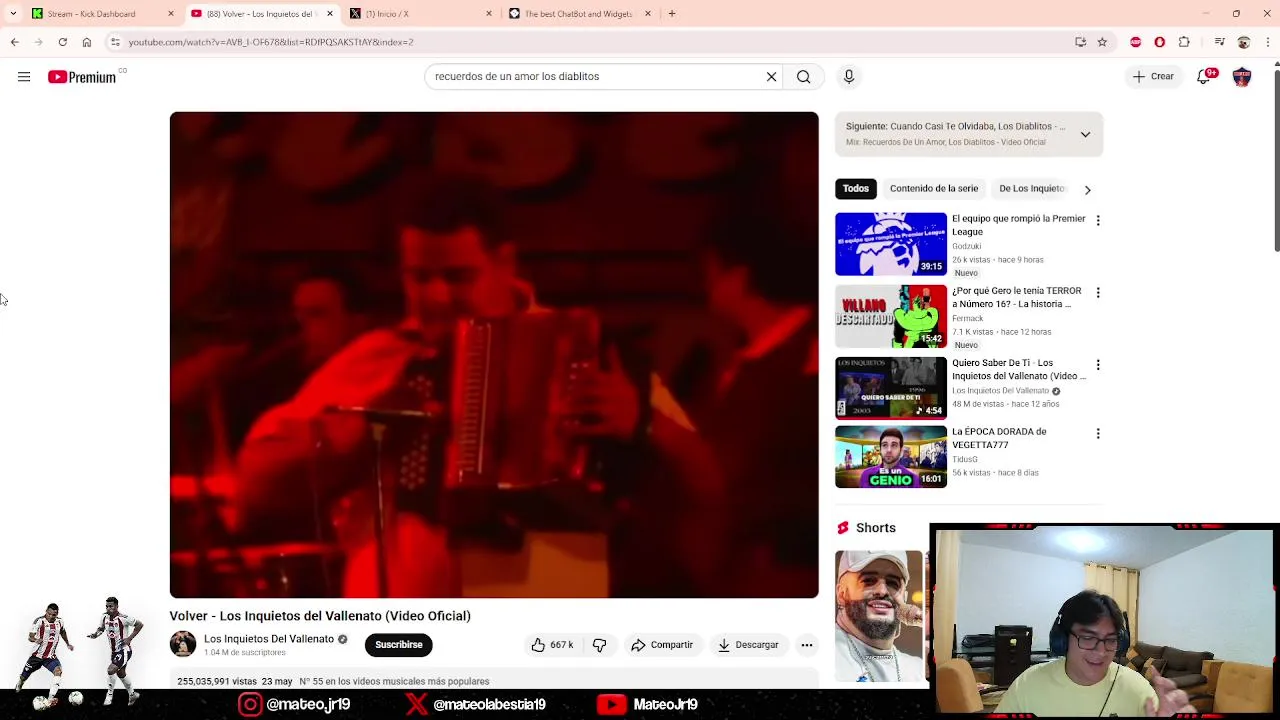
Task: Bookmark this page with star
Action: coord(1102,42)
